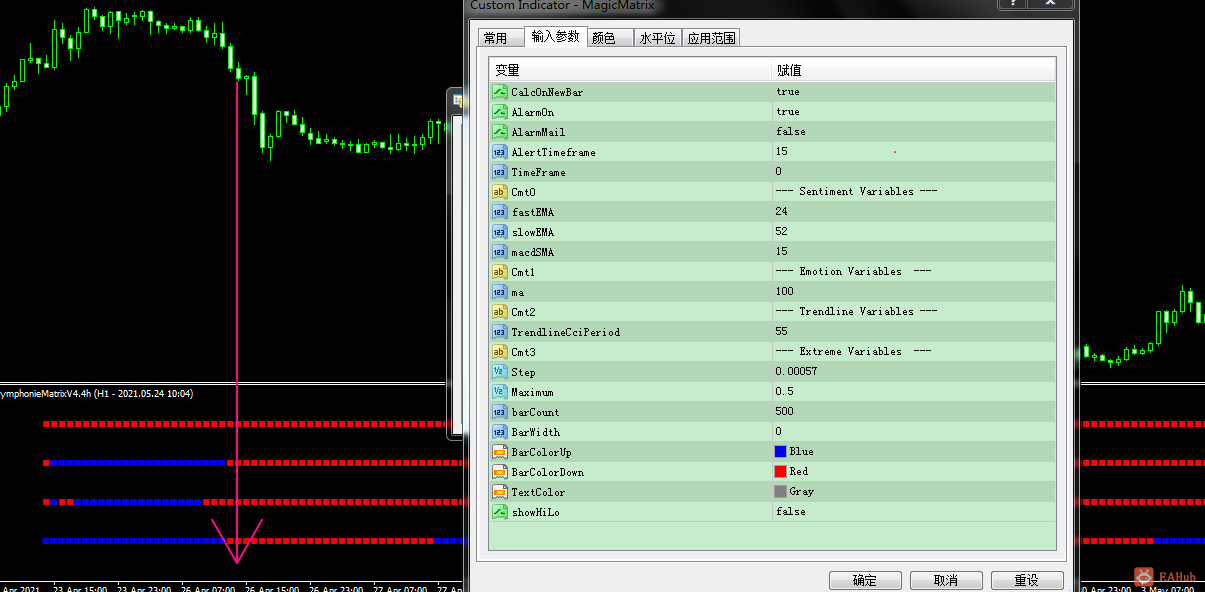Click the Step double type icon
The width and height of the screenshot is (1205, 592).
499,372
